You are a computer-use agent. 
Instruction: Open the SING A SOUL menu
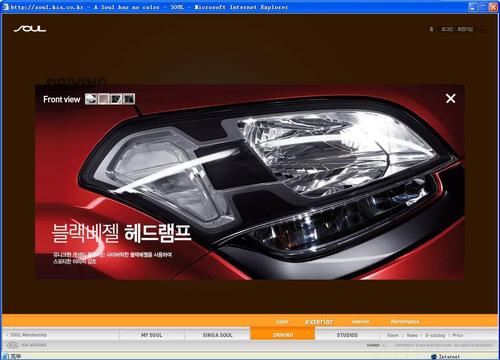coord(217,335)
